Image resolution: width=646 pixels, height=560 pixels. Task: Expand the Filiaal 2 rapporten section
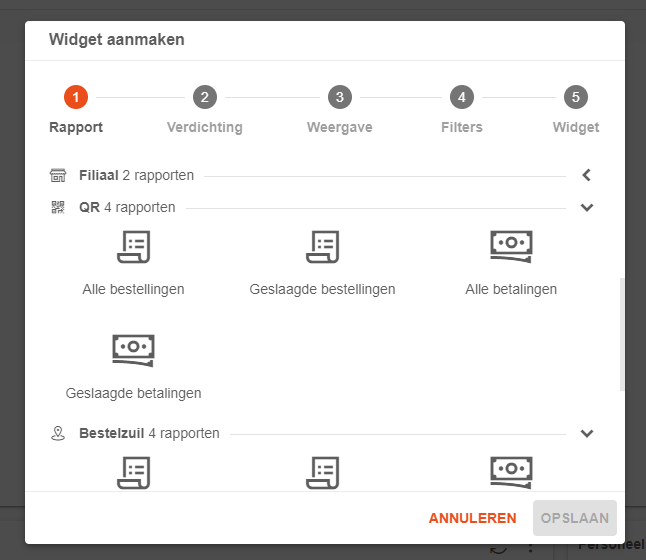click(x=587, y=175)
